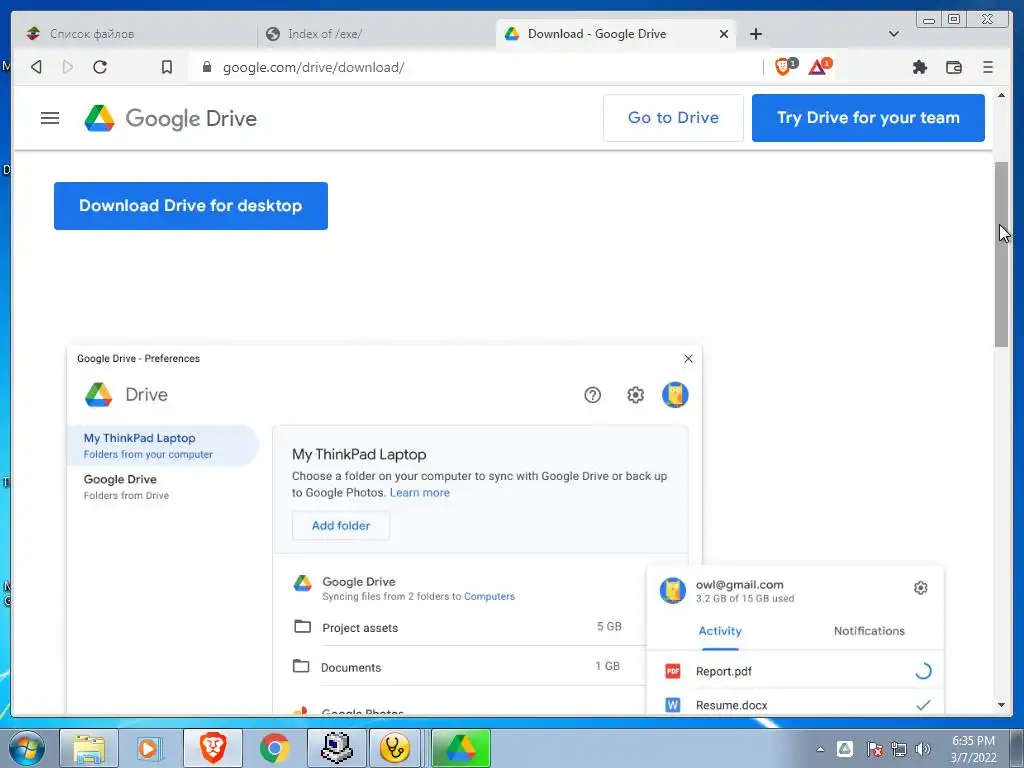
Task: Click the address bar URL field
Action: (x=477, y=67)
